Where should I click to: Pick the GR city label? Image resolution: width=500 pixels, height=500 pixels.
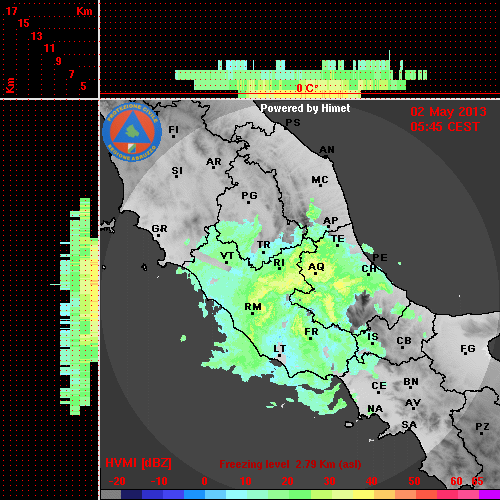[159, 229]
